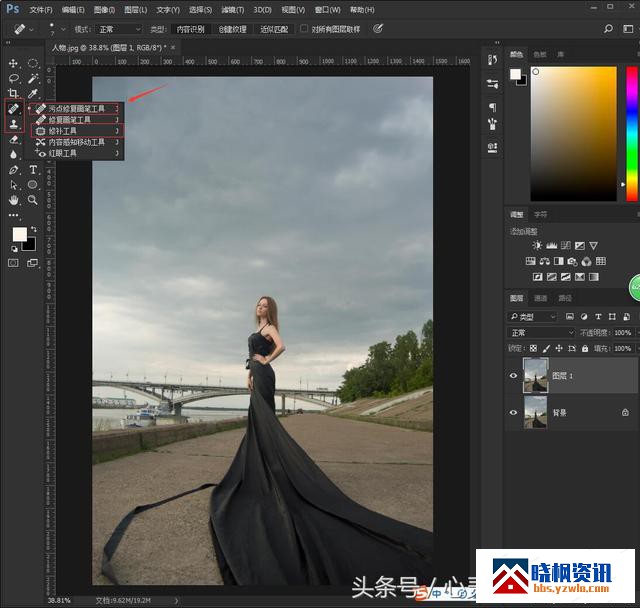Image resolution: width=640 pixels, height=608 pixels.
Task: Choose 红眼工具 from the flyout
Action: tap(77, 153)
